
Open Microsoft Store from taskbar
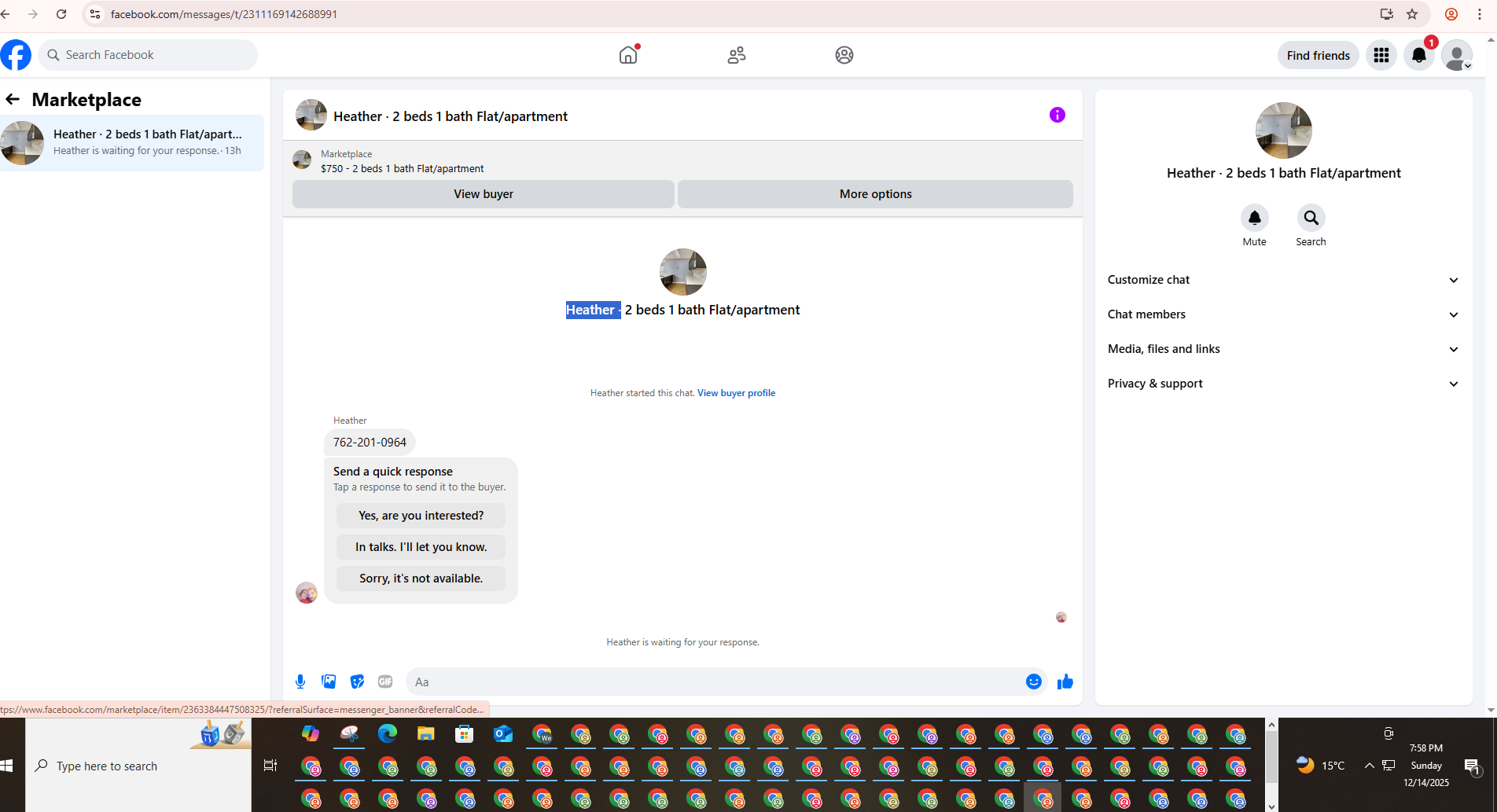point(465,734)
